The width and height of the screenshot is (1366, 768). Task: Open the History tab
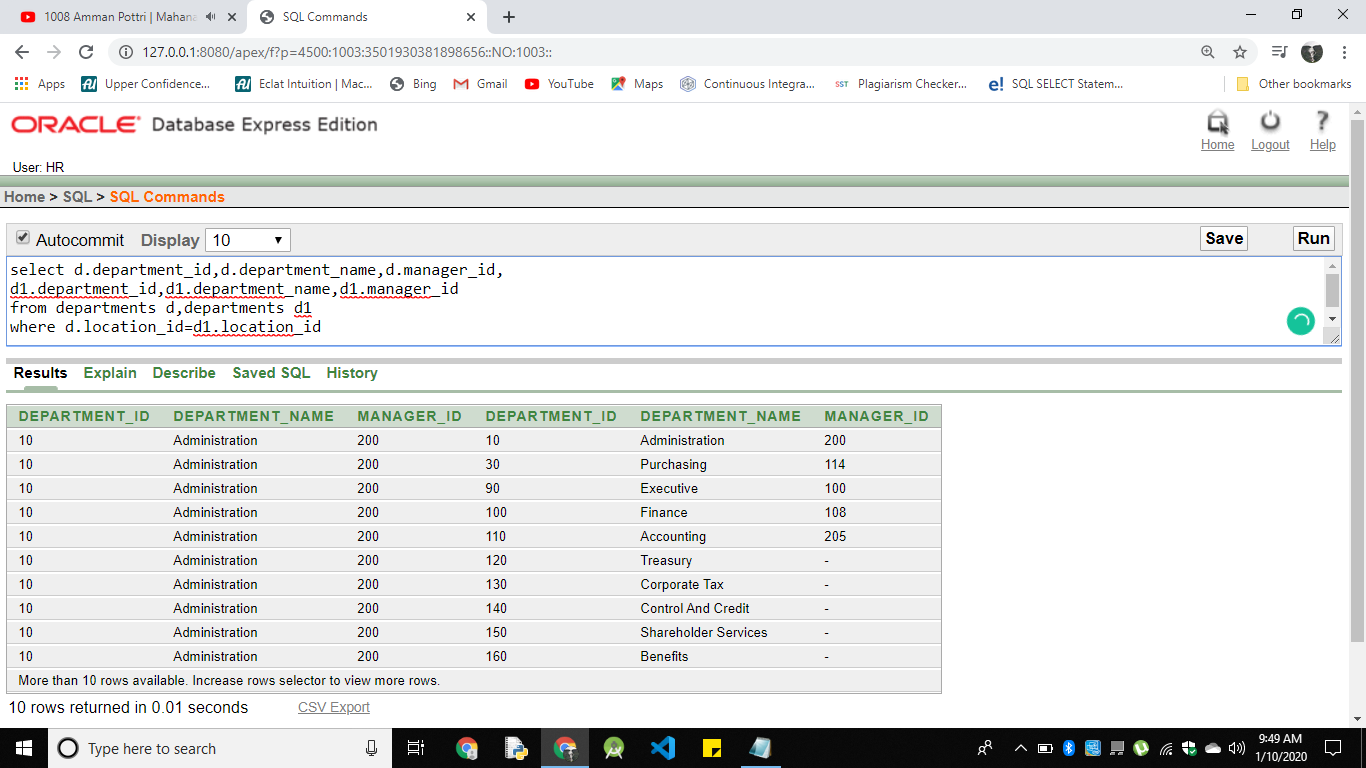coord(352,373)
